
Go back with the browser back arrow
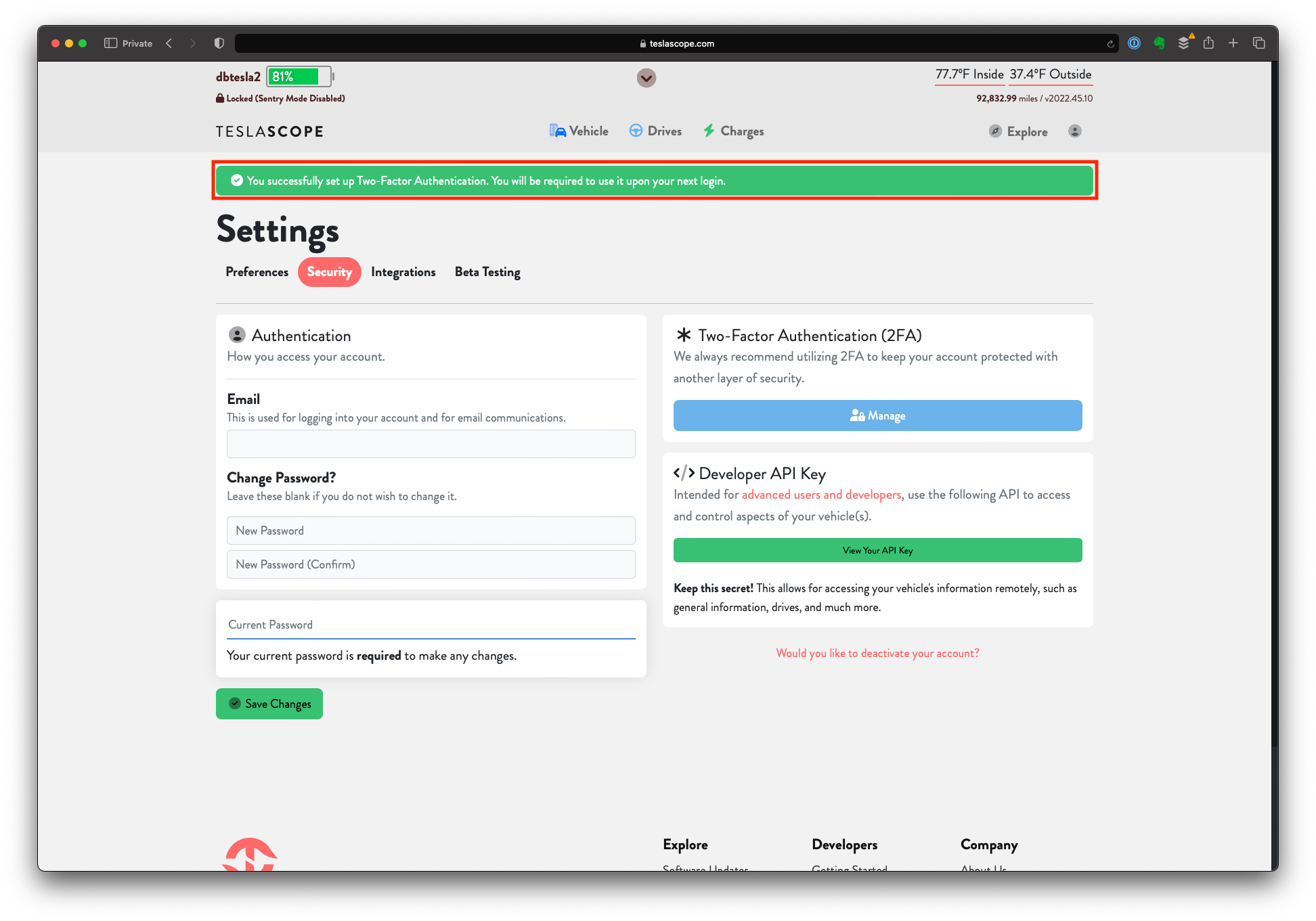click(x=169, y=43)
